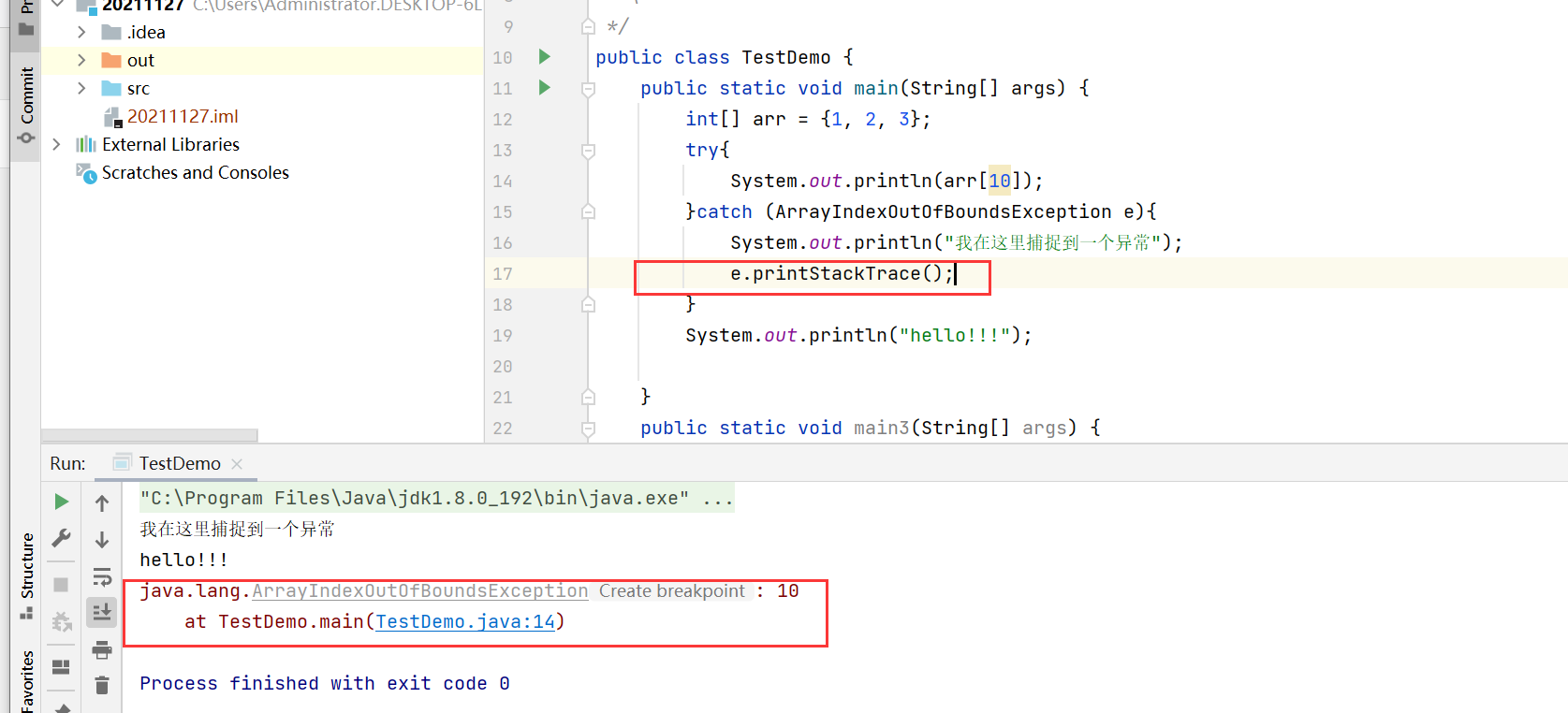The width and height of the screenshot is (1568, 713).
Task: Fold main3 method at line 22
Action: (x=588, y=429)
